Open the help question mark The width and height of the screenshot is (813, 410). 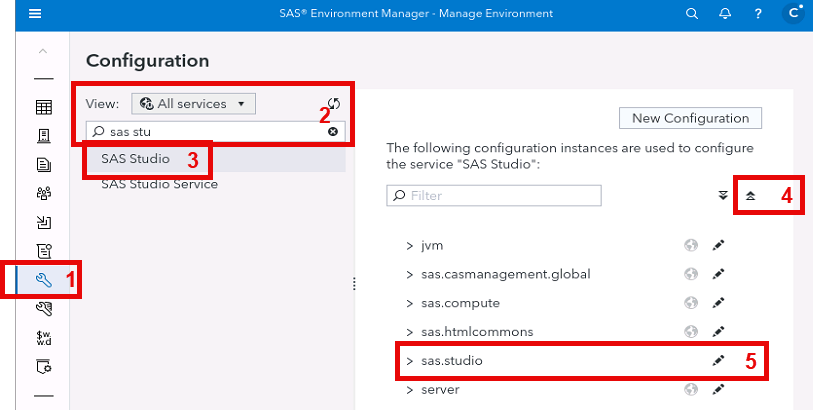point(758,14)
